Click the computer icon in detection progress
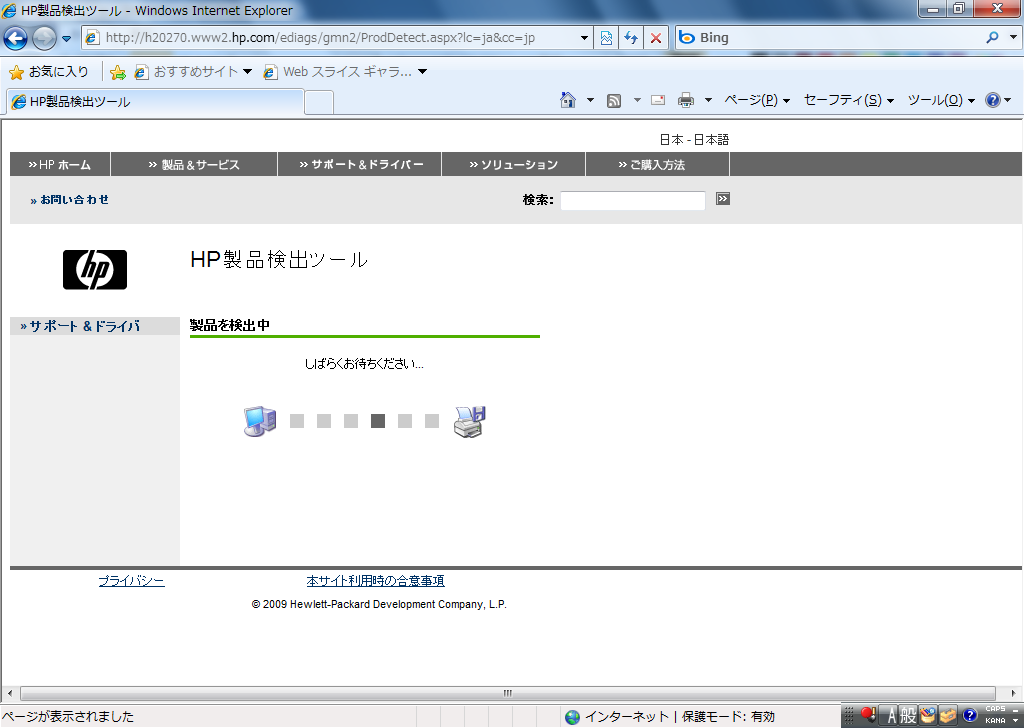The height and width of the screenshot is (728, 1024). point(260,421)
